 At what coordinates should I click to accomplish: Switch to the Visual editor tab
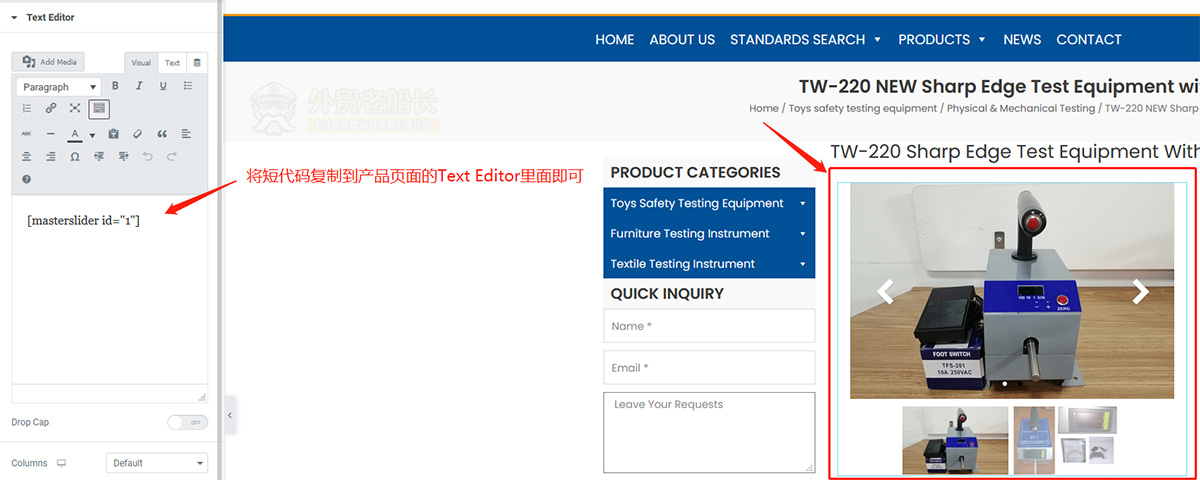(141, 63)
